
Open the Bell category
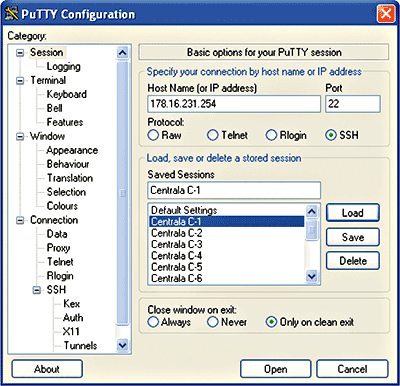55,108
